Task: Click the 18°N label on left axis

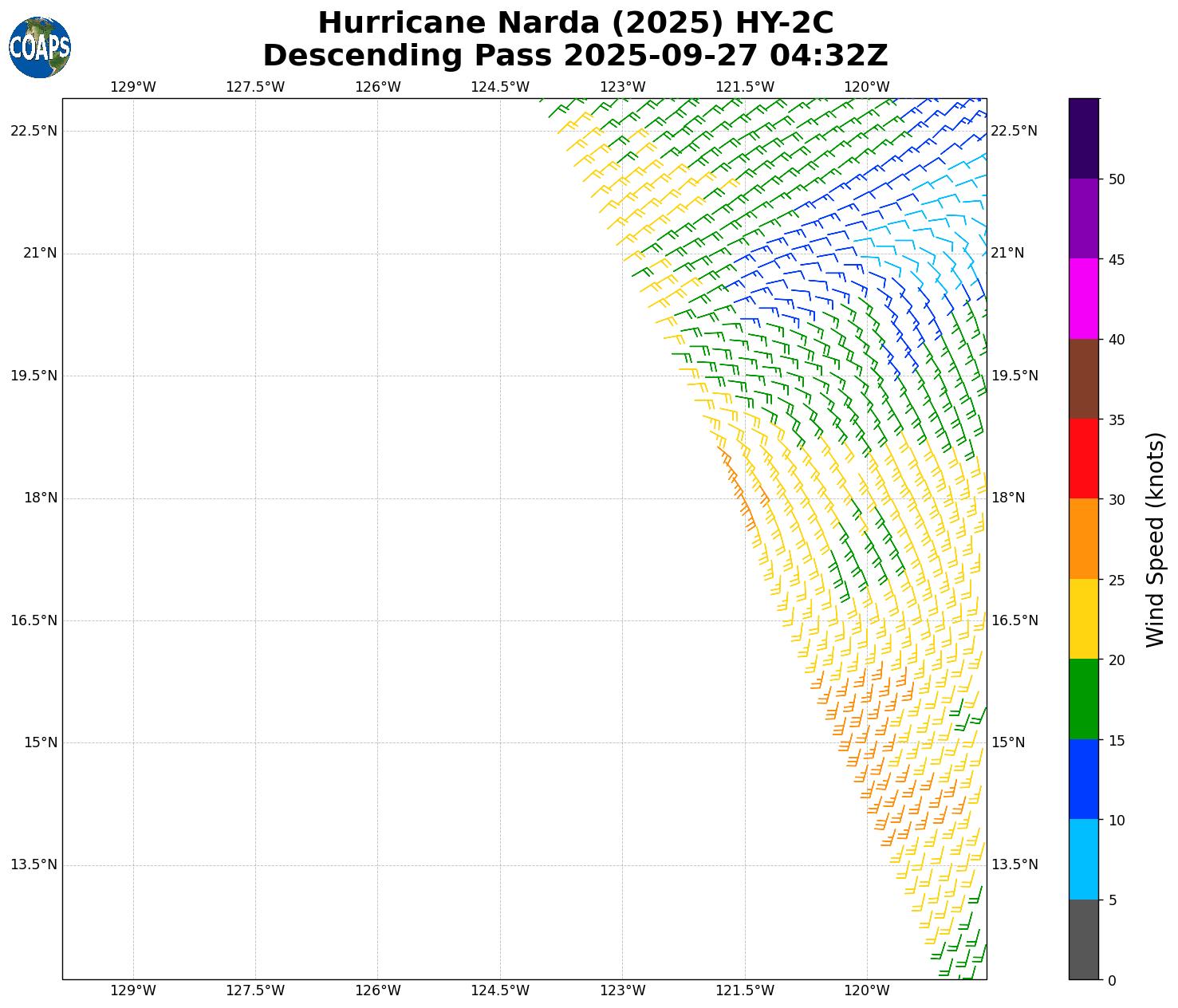Action: [40, 498]
